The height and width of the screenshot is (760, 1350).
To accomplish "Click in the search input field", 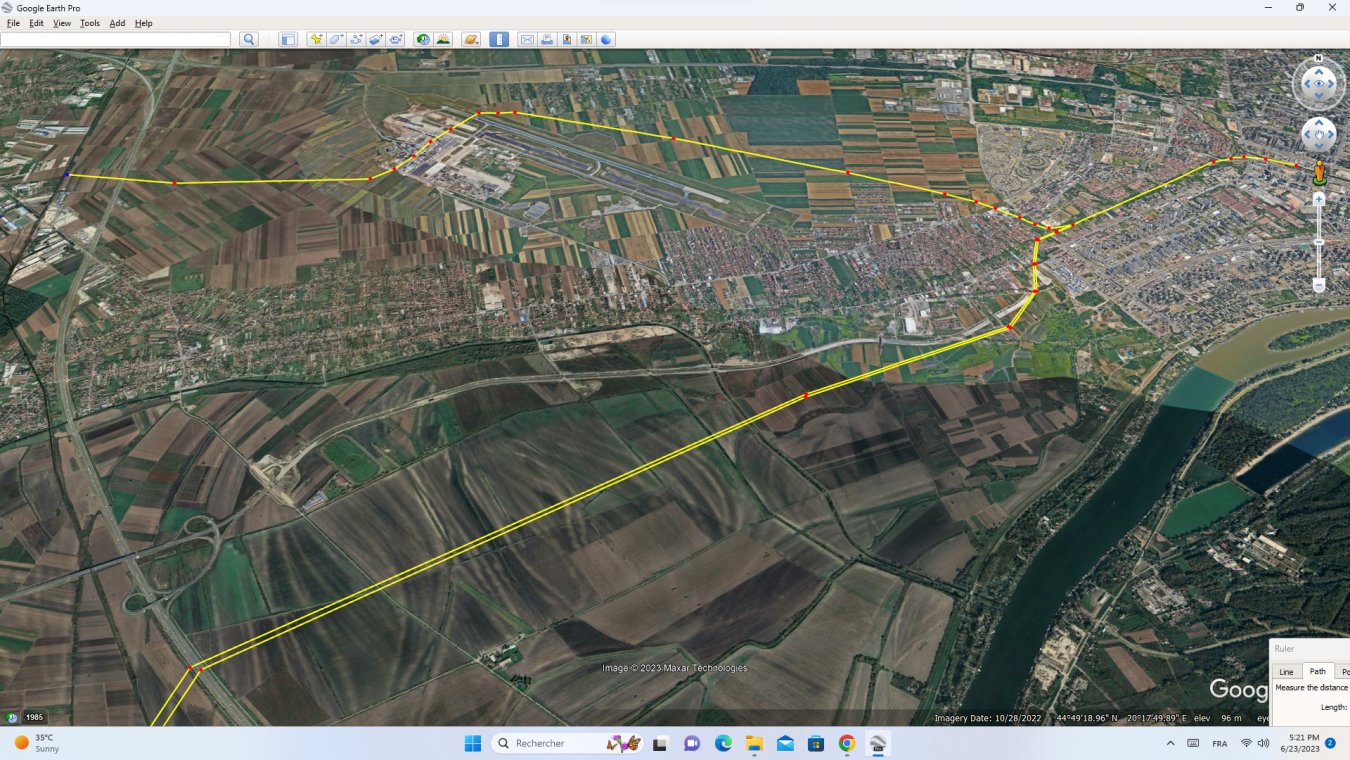I will coord(115,40).
